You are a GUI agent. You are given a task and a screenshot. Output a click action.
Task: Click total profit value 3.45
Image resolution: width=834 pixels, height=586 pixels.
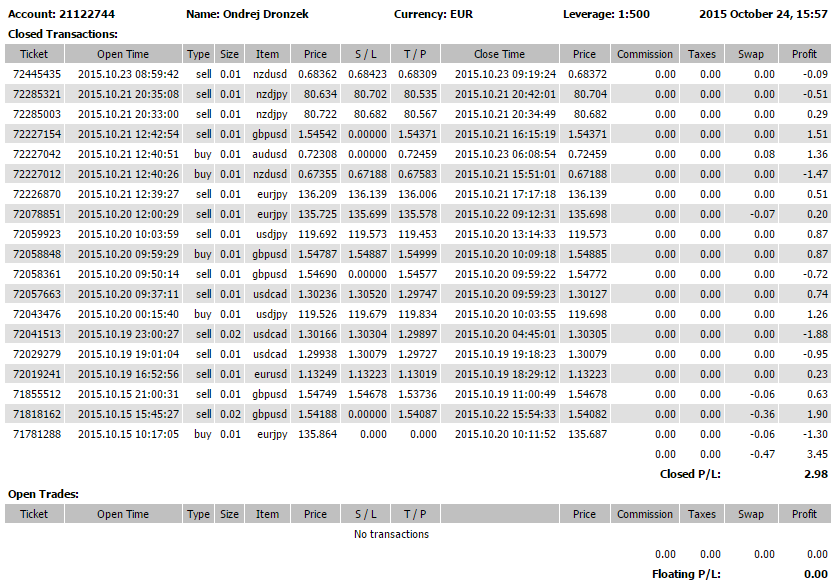(x=818, y=454)
